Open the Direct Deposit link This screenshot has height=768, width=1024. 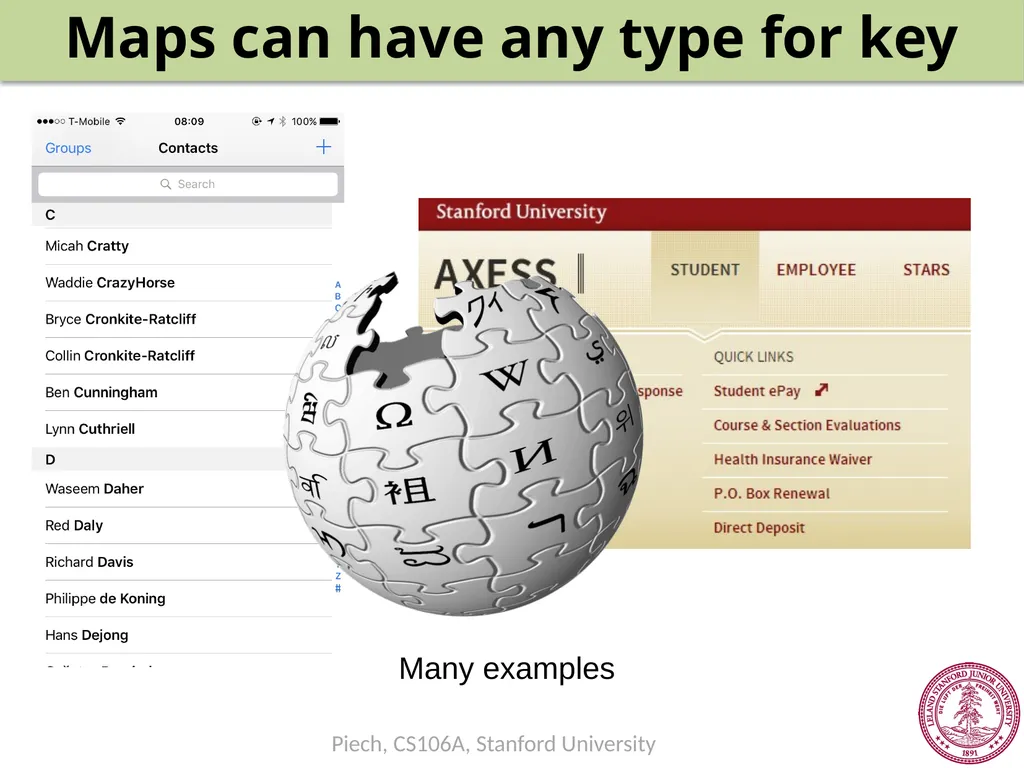759,528
